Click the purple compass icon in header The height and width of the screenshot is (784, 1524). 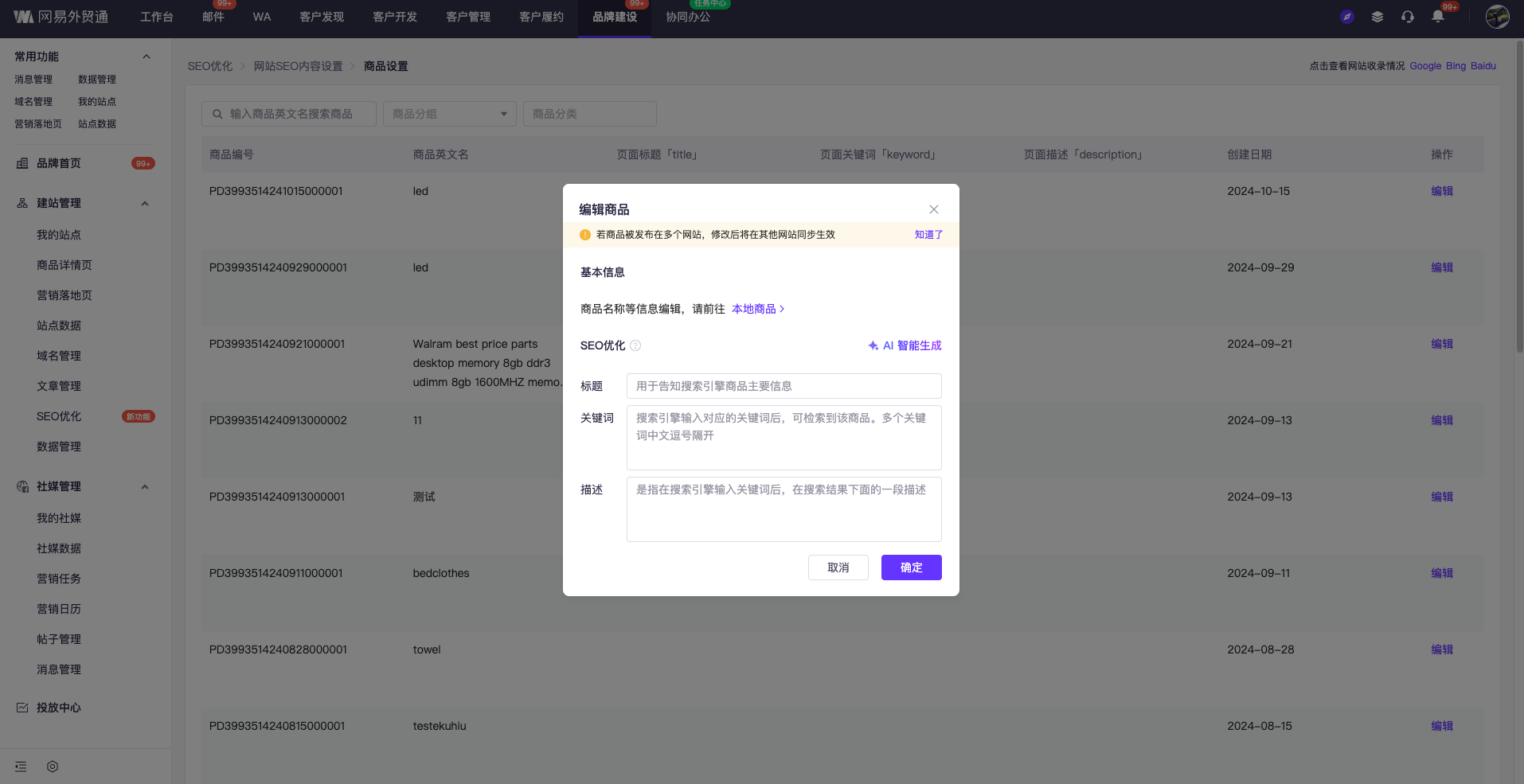click(x=1346, y=17)
